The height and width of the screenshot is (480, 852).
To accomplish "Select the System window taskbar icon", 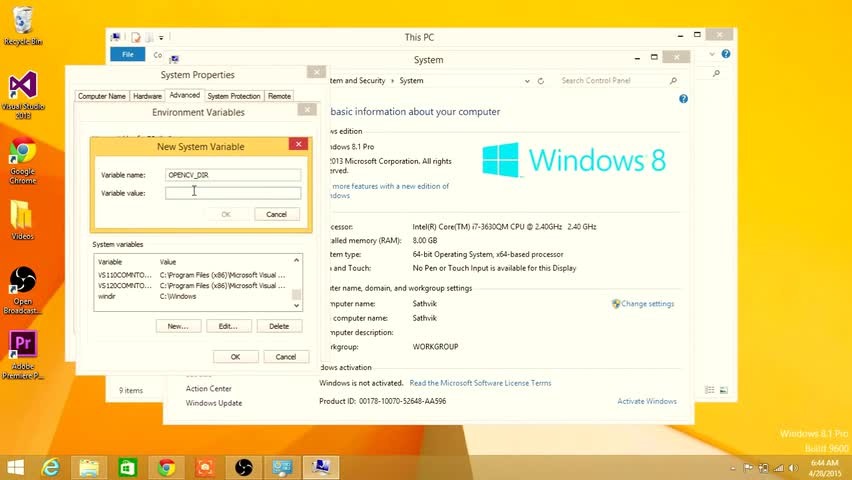I will click(321, 467).
